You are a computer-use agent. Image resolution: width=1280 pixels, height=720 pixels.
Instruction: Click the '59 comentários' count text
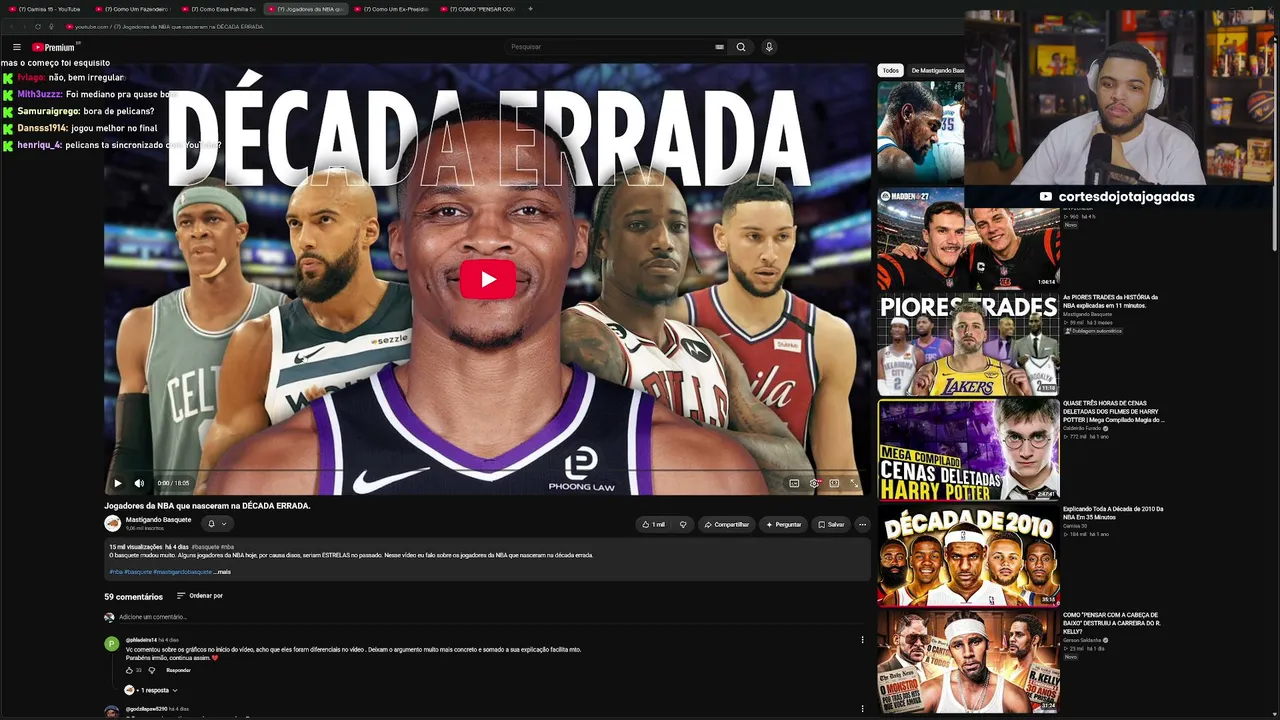(133, 597)
